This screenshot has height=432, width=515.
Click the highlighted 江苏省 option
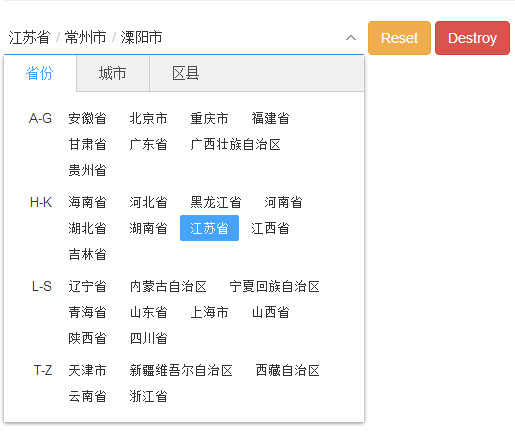coord(209,228)
